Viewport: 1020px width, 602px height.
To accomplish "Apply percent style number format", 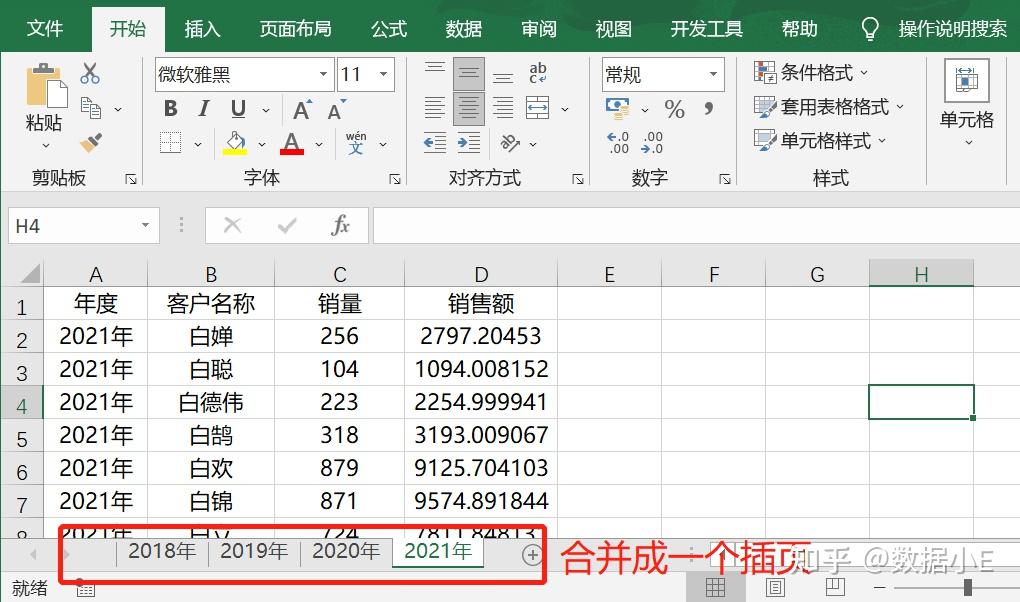I will coord(675,109).
